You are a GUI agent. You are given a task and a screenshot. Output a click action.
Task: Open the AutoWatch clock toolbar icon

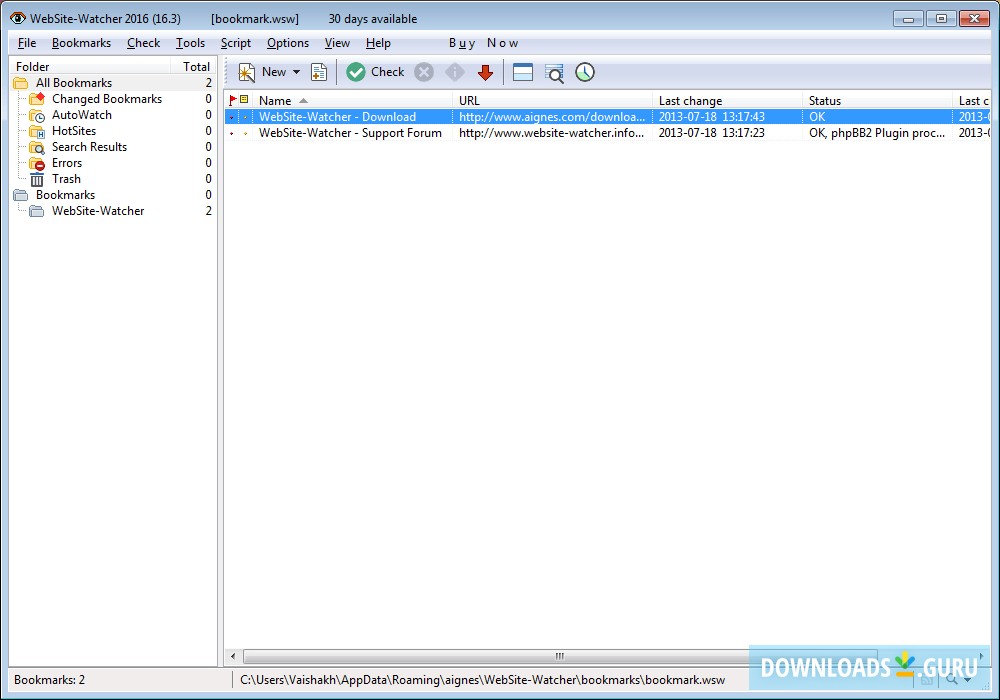click(585, 72)
